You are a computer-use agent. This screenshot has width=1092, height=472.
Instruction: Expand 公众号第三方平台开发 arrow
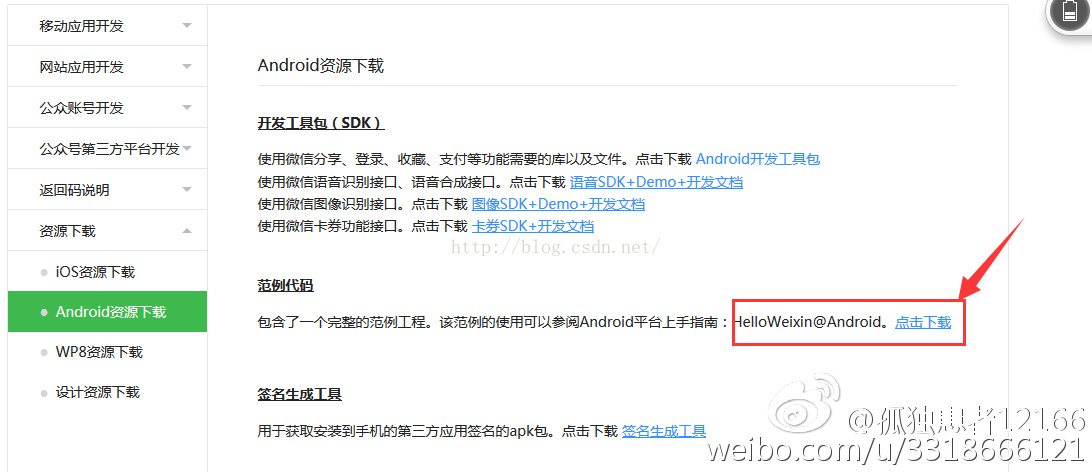click(187, 149)
